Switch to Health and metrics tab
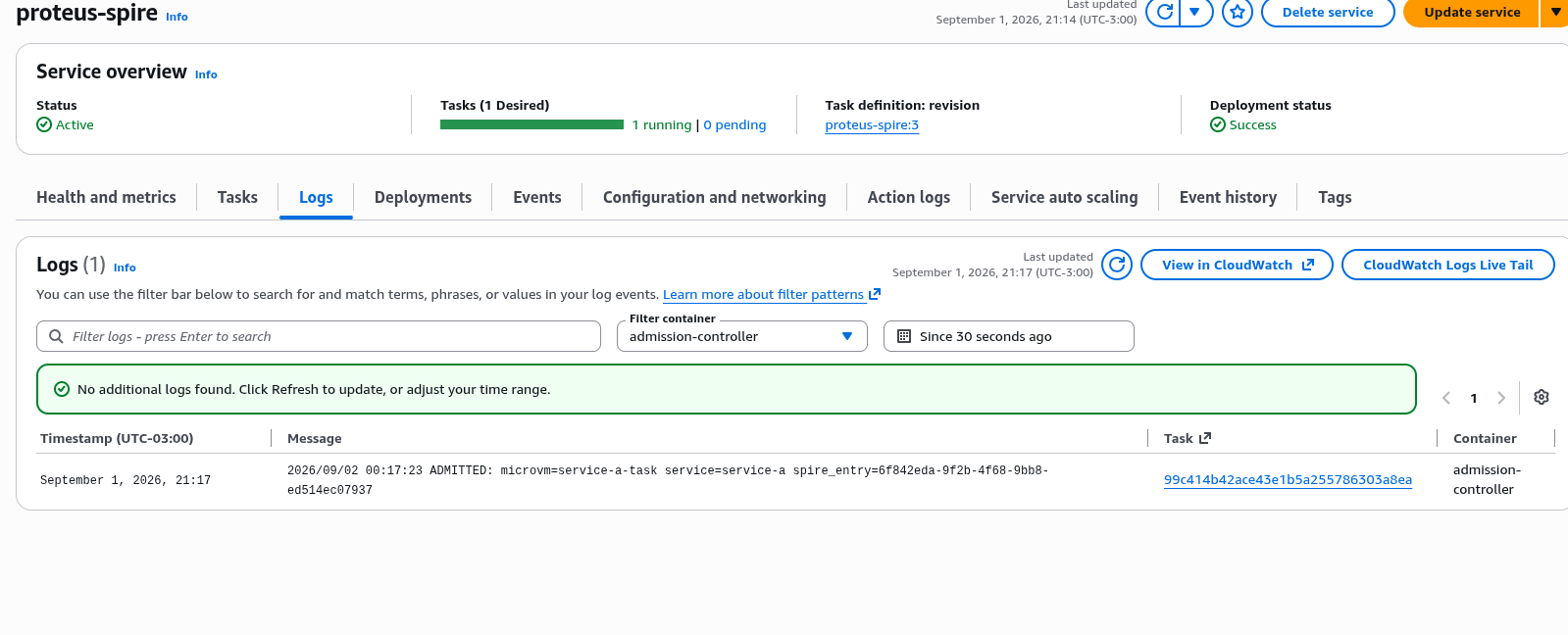Image resolution: width=1568 pixels, height=635 pixels. [x=106, y=197]
